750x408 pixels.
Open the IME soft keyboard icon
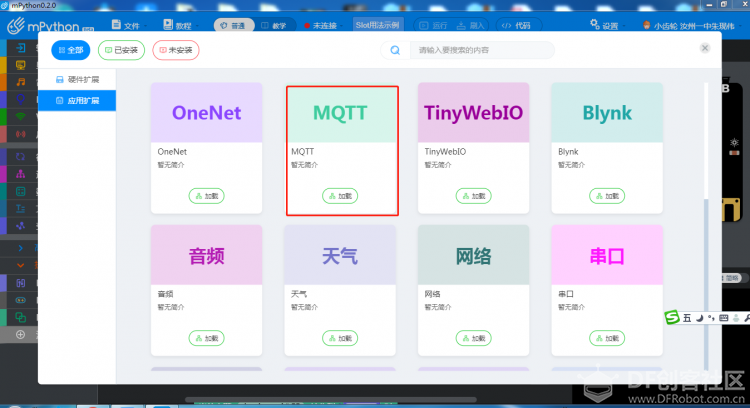pos(724,318)
